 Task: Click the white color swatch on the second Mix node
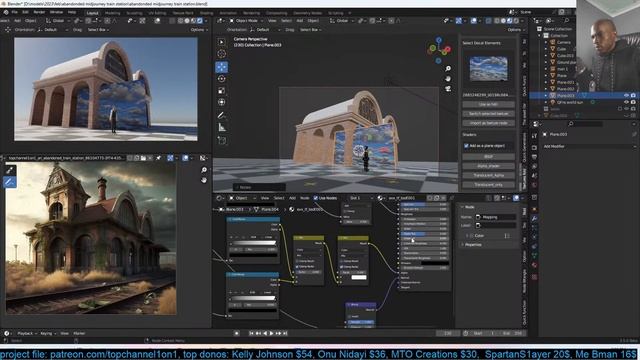coord(359,278)
